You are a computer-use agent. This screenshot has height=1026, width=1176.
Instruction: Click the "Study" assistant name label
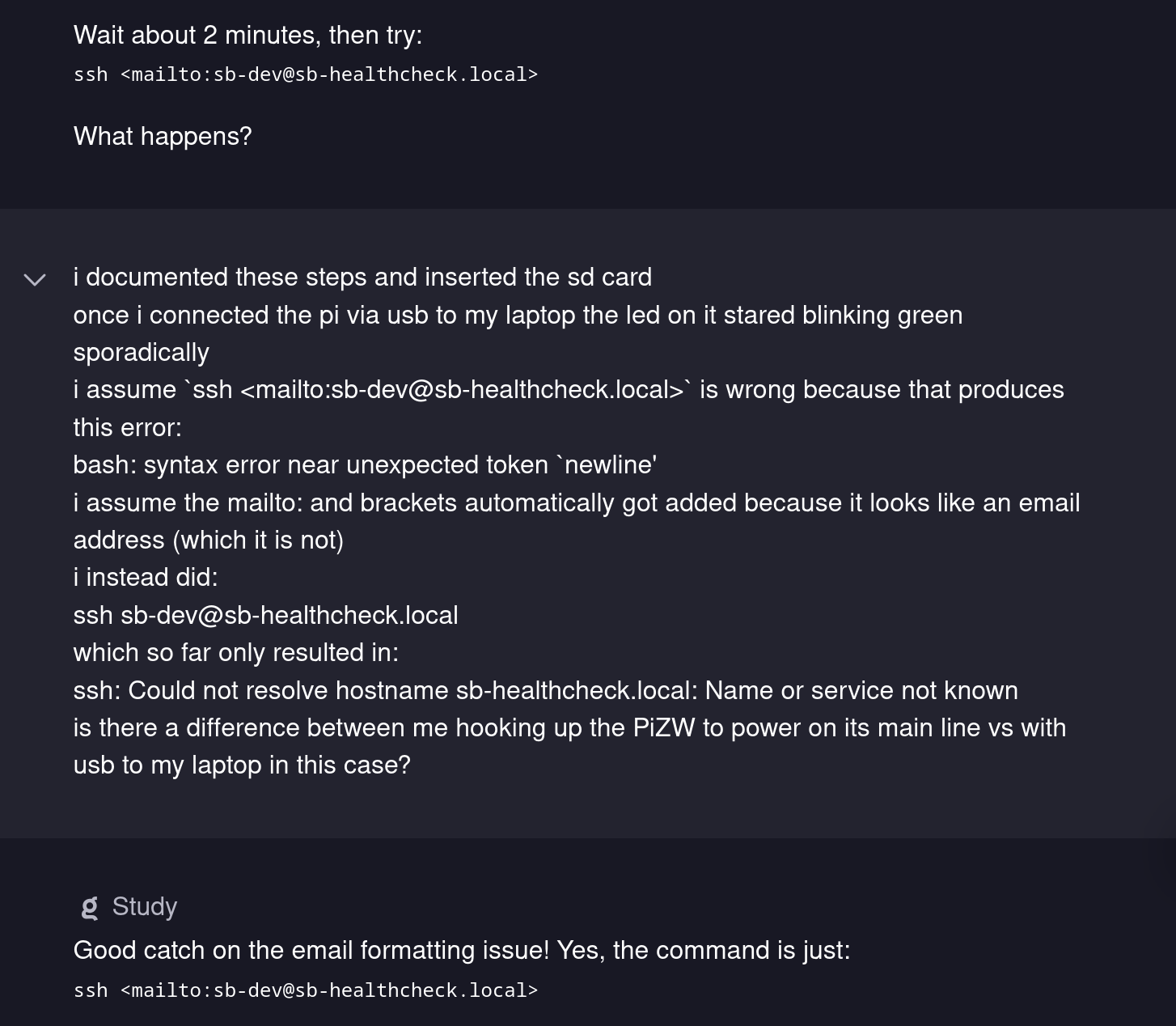(x=144, y=907)
